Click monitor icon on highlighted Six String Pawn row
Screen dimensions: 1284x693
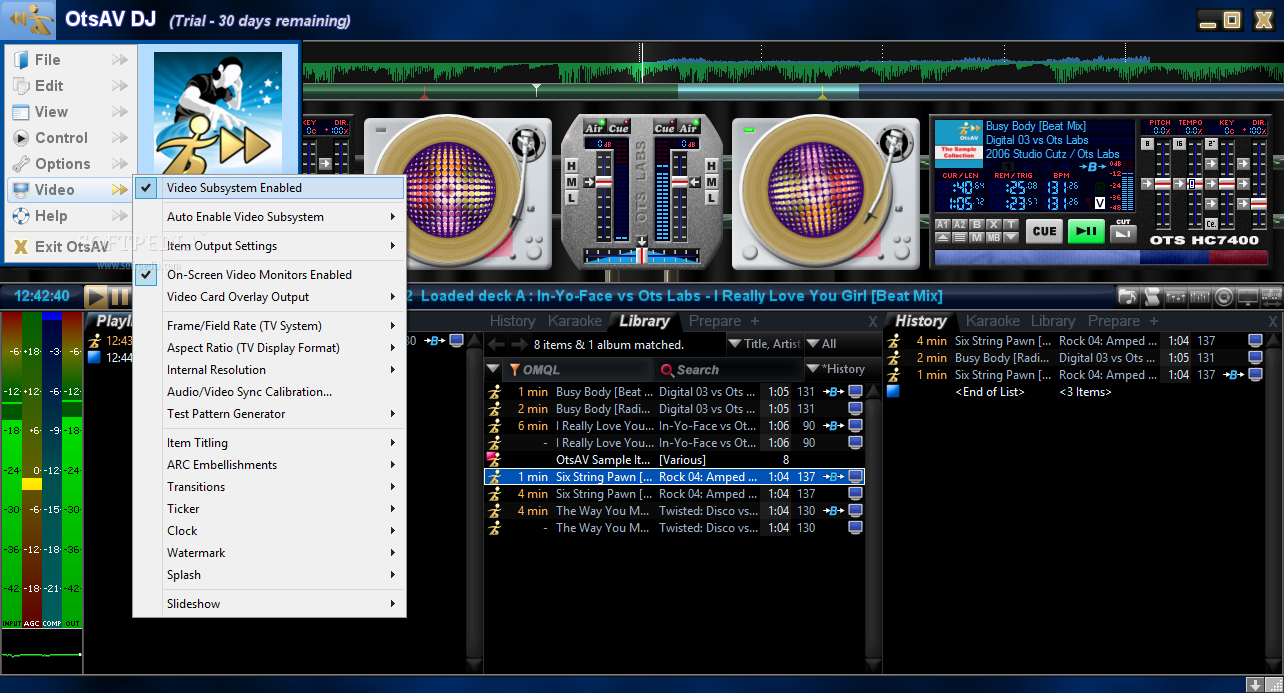(x=856, y=477)
